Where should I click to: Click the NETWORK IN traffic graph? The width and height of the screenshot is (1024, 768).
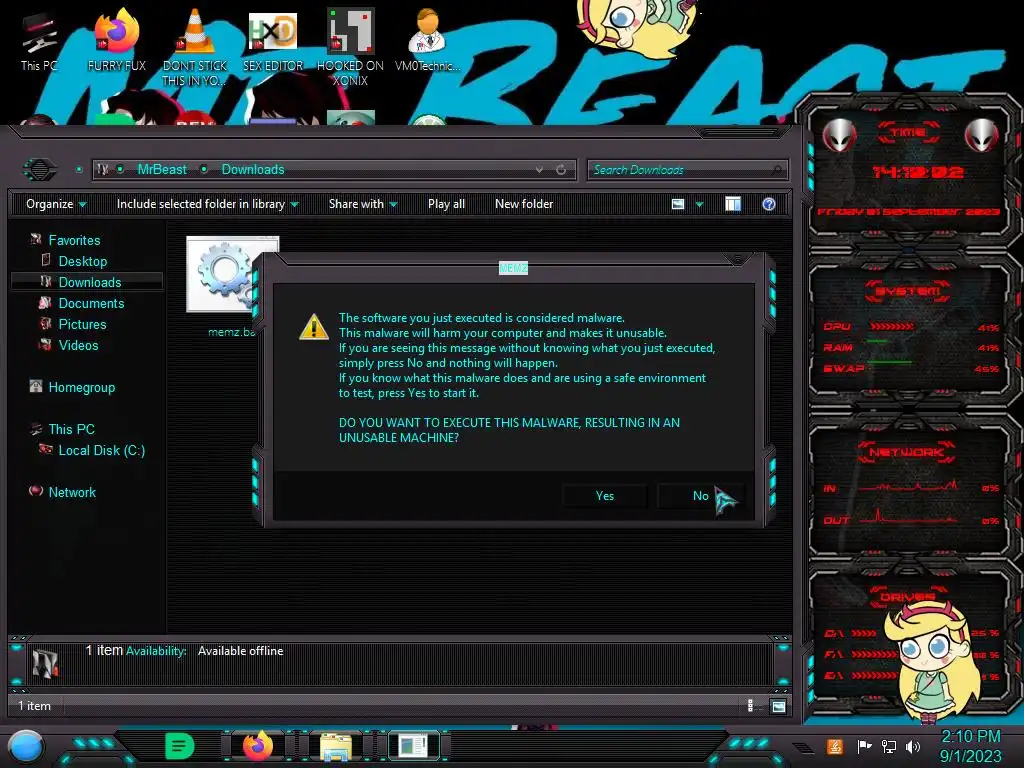[x=908, y=487]
